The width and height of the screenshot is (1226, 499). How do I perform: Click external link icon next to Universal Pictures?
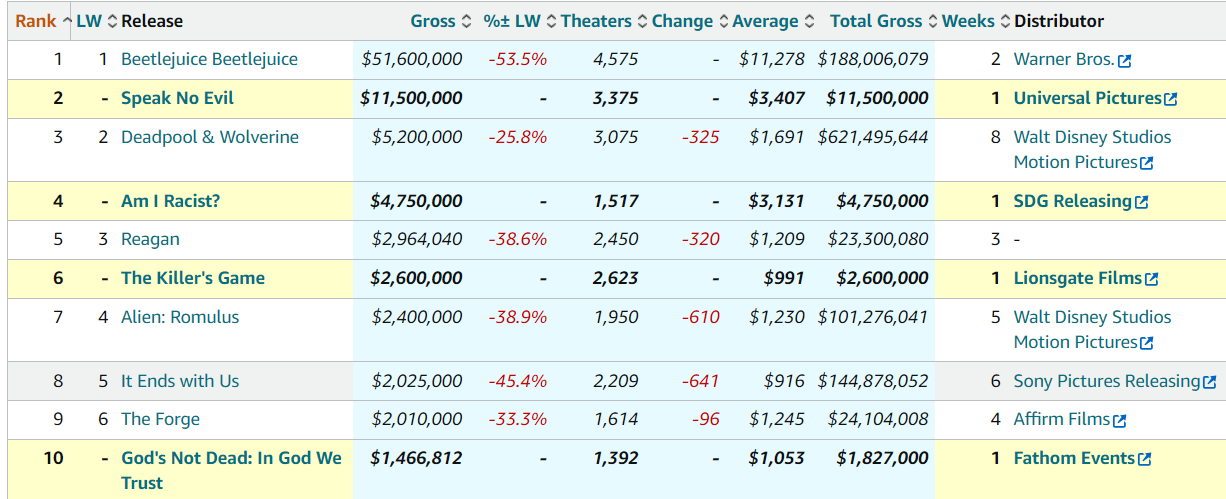(x=1171, y=99)
